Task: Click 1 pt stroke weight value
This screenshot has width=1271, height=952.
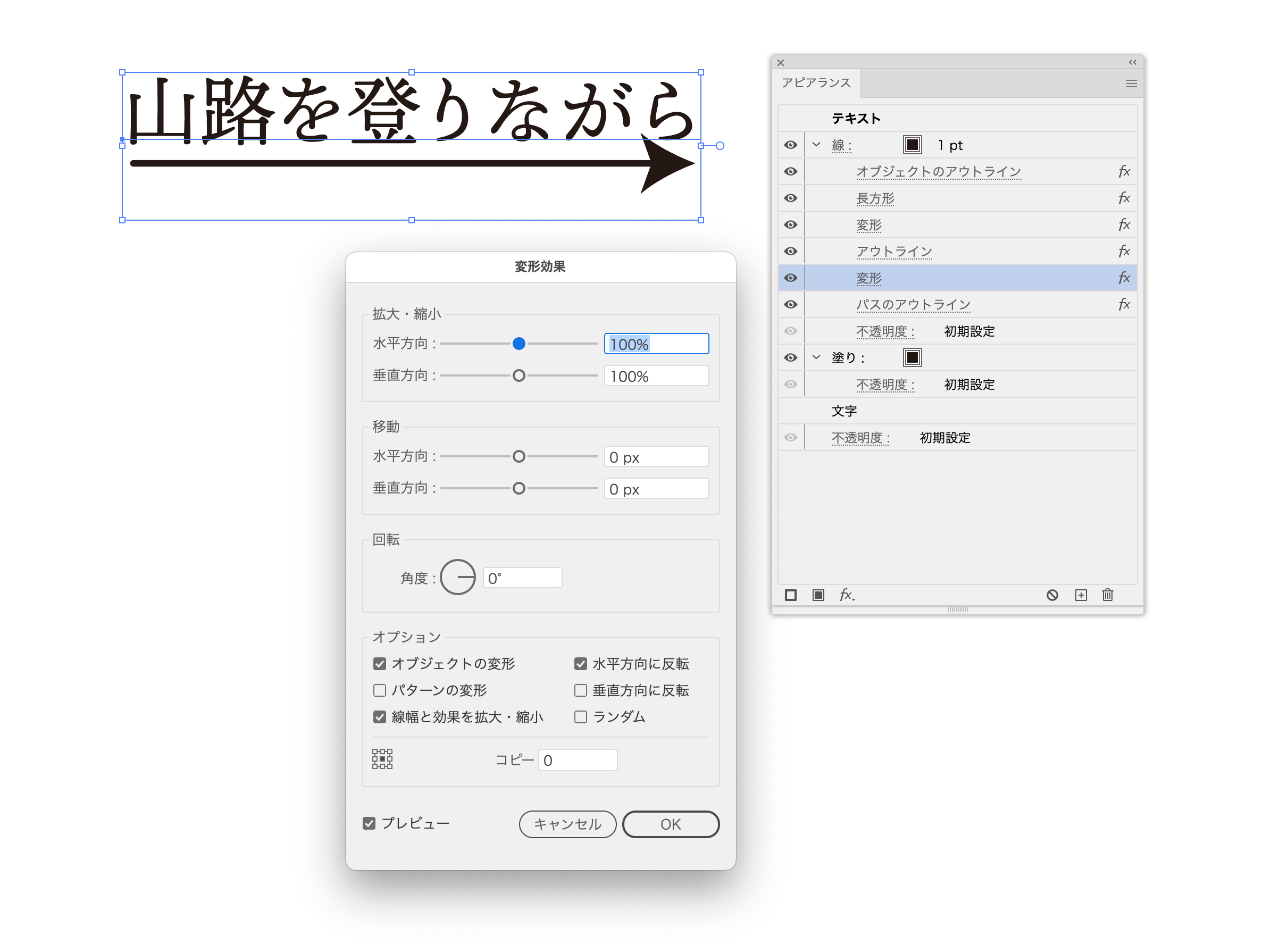Action: point(950,145)
